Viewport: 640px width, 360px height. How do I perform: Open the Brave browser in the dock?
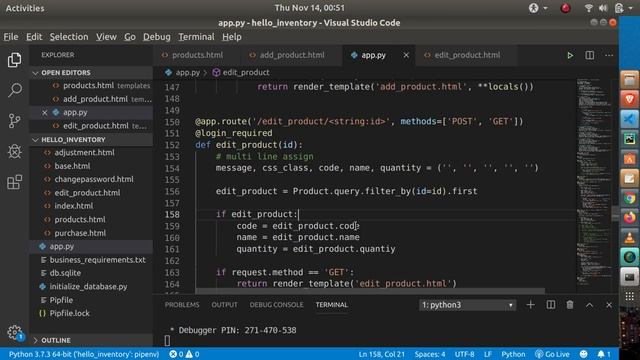tap(629, 100)
